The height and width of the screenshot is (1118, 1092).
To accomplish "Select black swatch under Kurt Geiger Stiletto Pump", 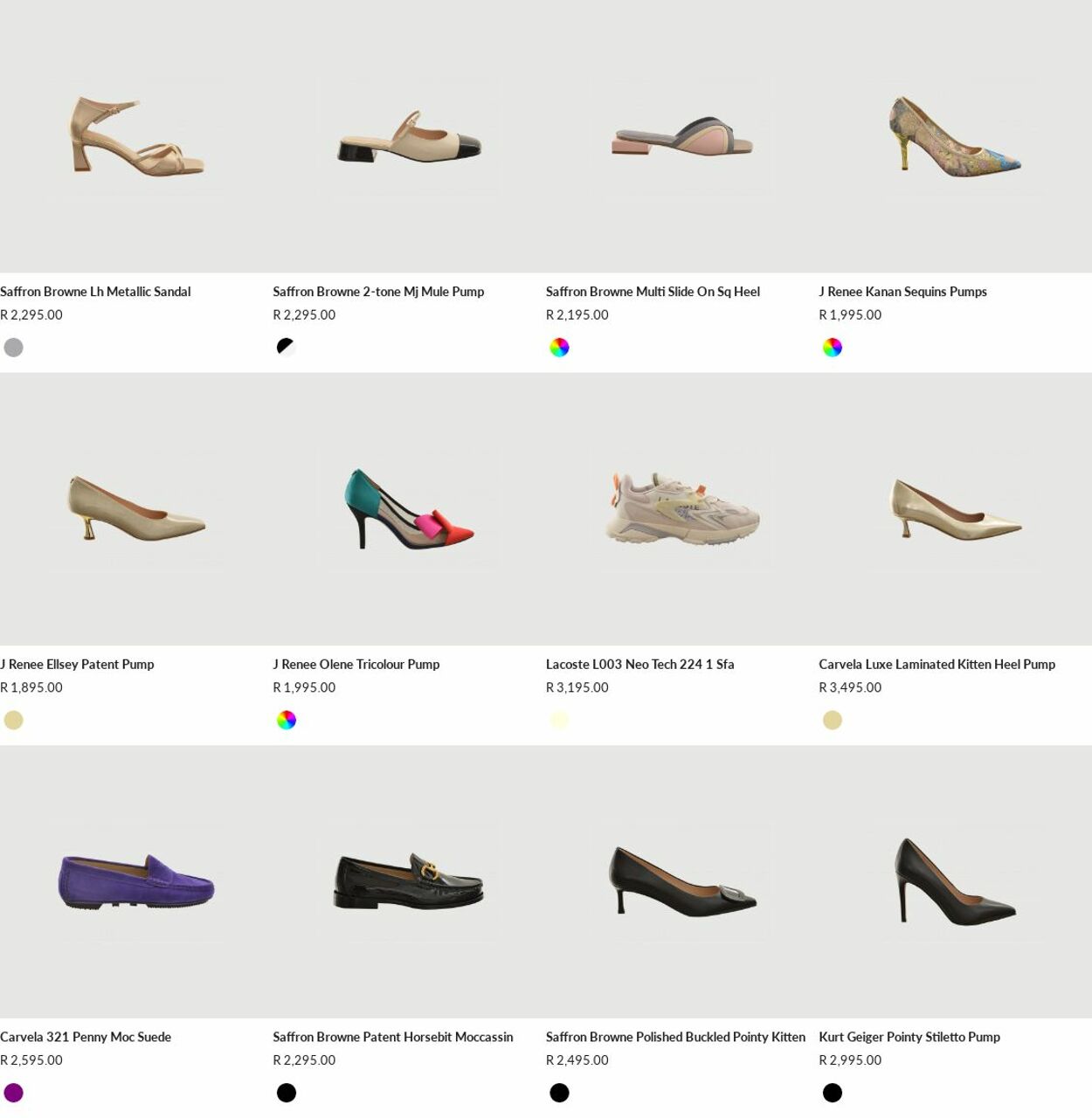I will click(833, 1094).
